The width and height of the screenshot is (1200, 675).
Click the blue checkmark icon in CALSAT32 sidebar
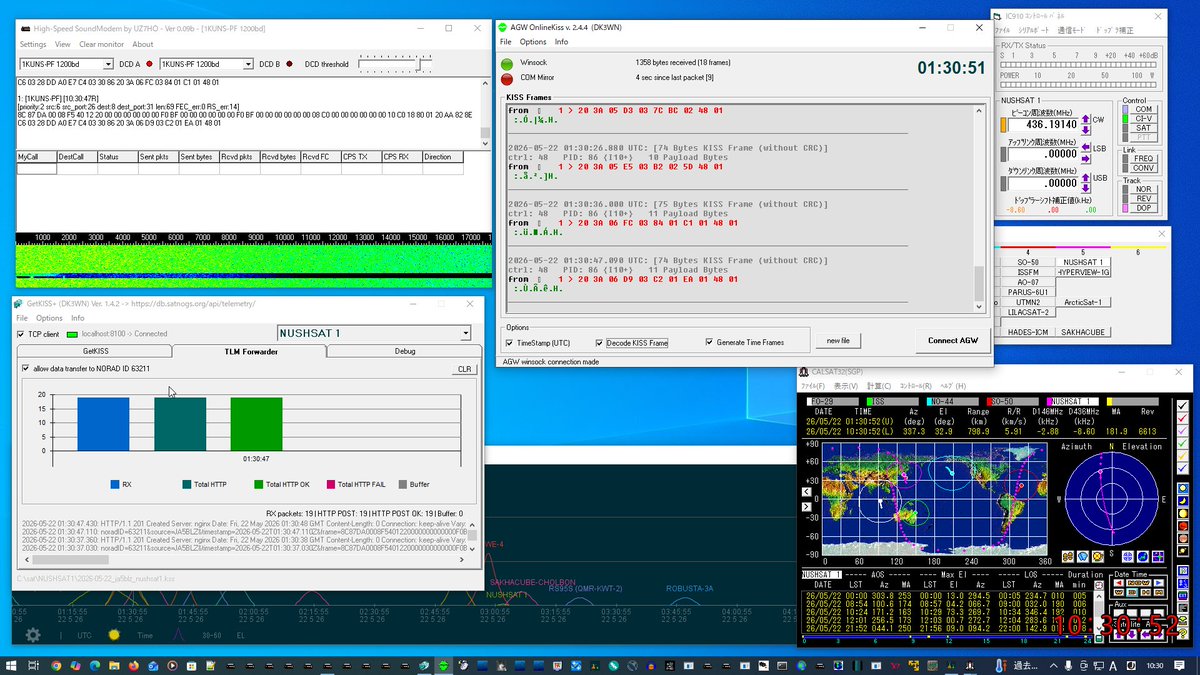[x=1183, y=468]
